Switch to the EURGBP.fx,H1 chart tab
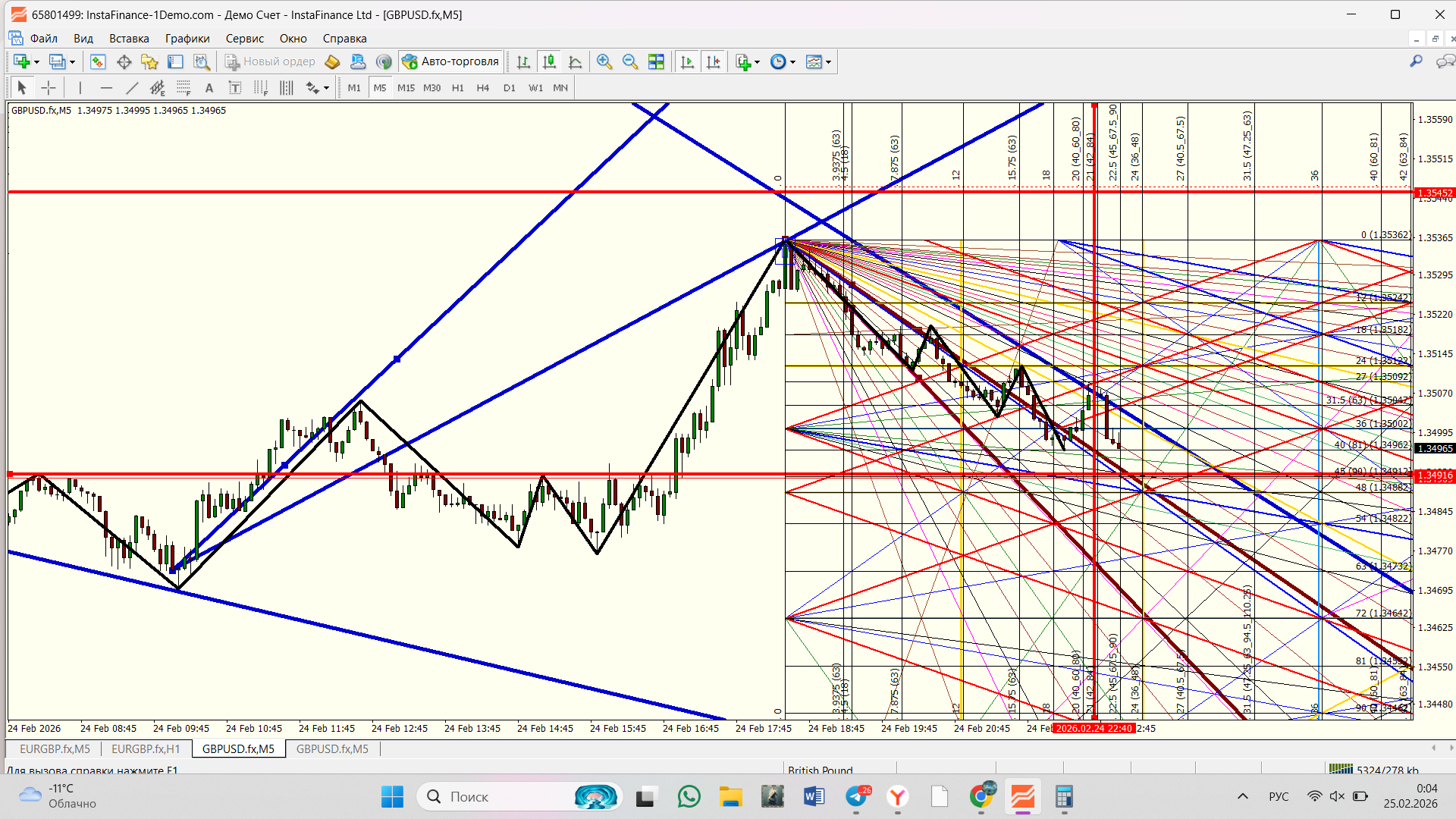Image resolution: width=1456 pixels, height=819 pixels. point(146,749)
